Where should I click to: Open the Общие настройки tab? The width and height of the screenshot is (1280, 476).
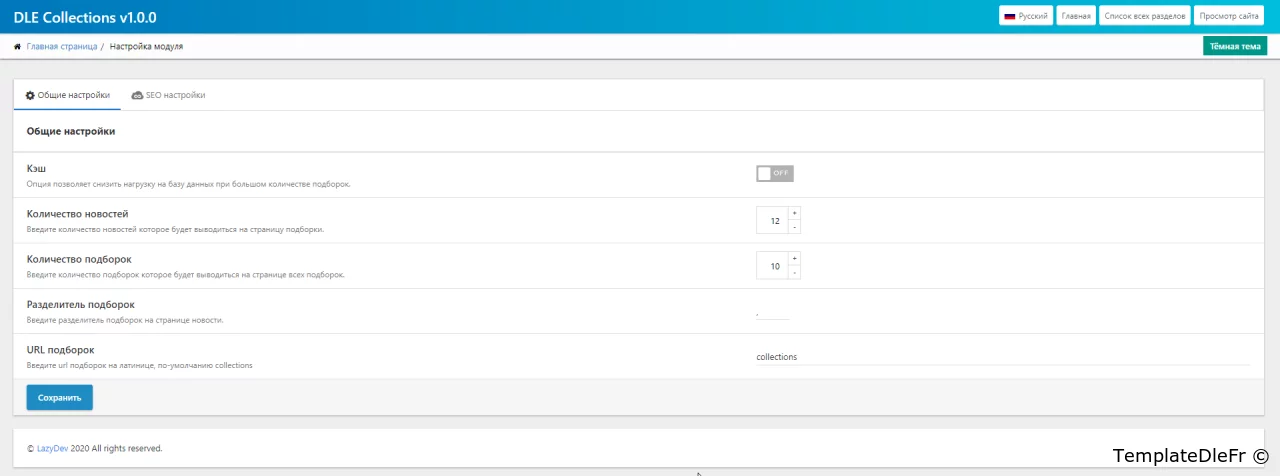[67, 96]
